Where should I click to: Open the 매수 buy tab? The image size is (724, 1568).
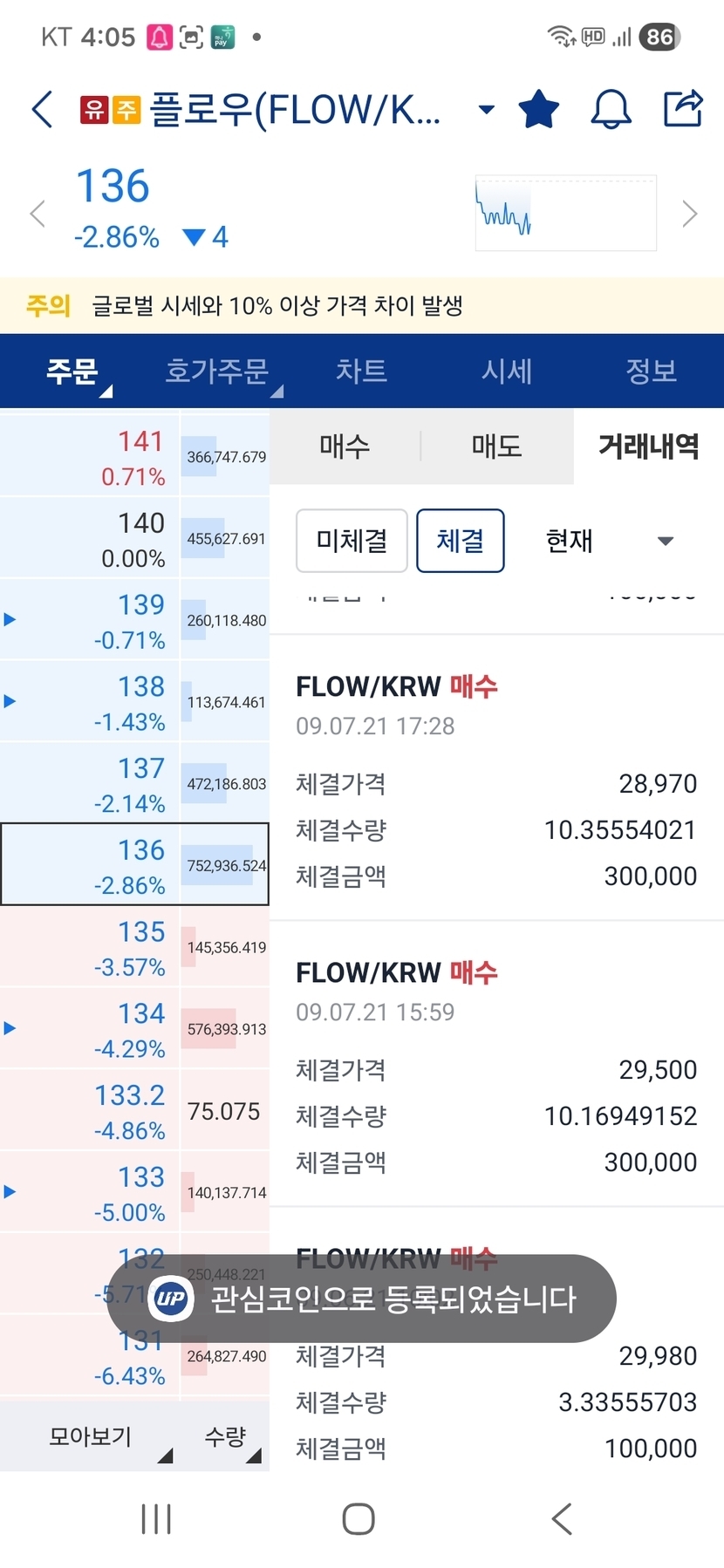coord(345,447)
